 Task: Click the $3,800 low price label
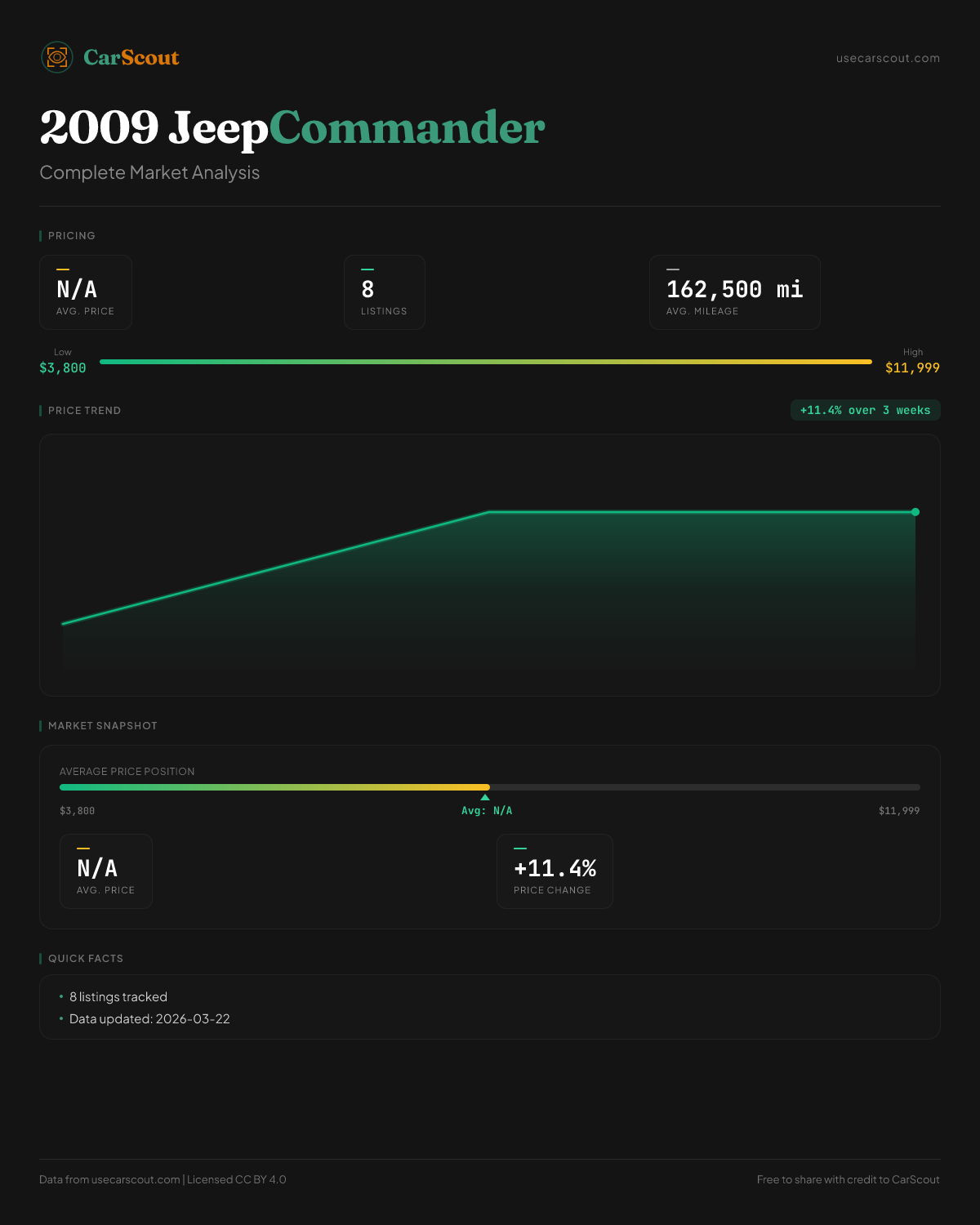tap(63, 367)
